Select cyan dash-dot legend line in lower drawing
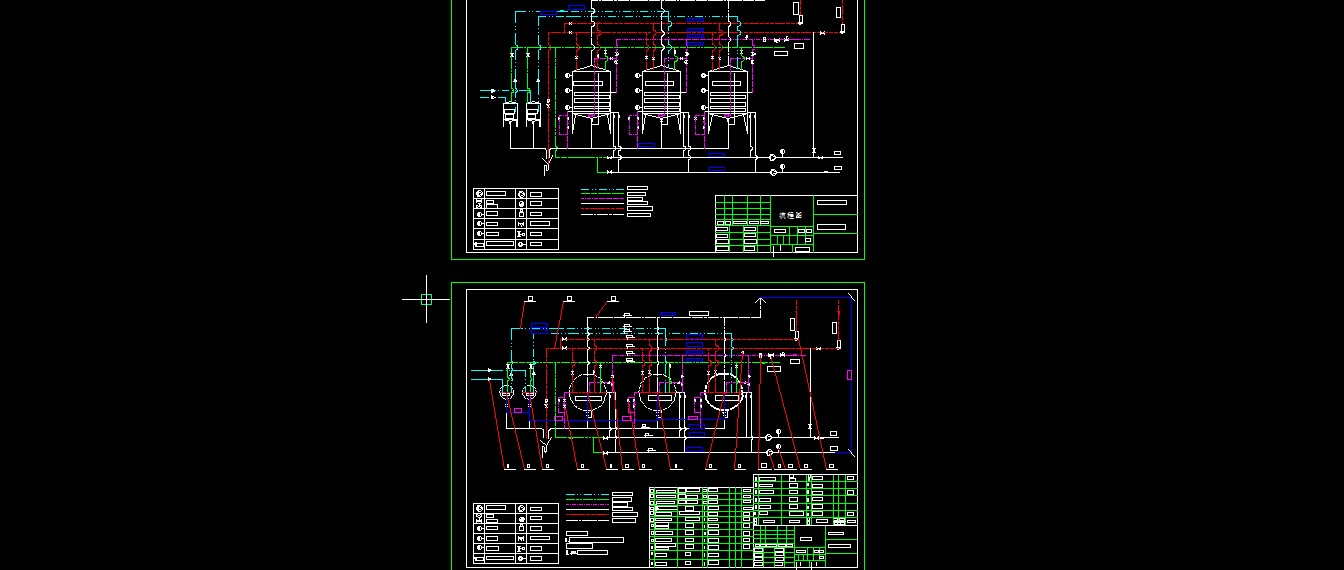This screenshot has width=1344, height=570. click(x=587, y=495)
